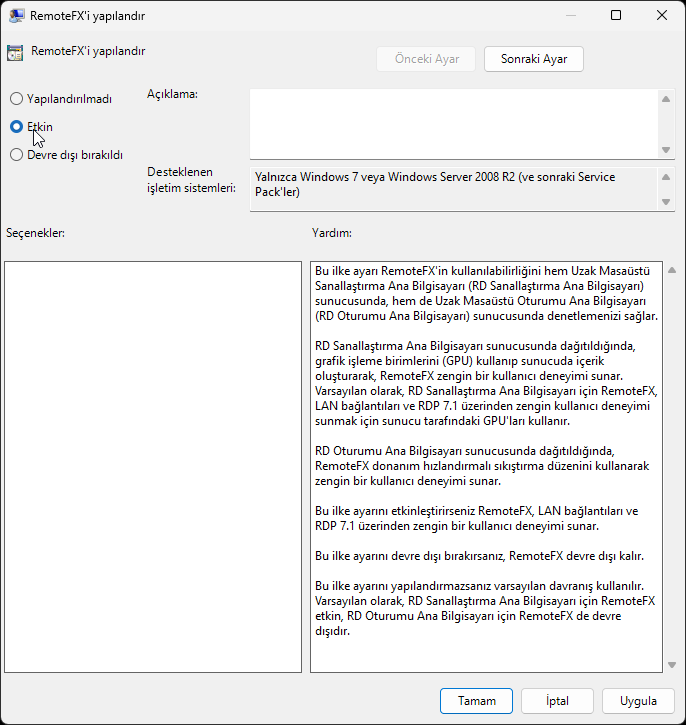Click the title bar application icon

17,16
